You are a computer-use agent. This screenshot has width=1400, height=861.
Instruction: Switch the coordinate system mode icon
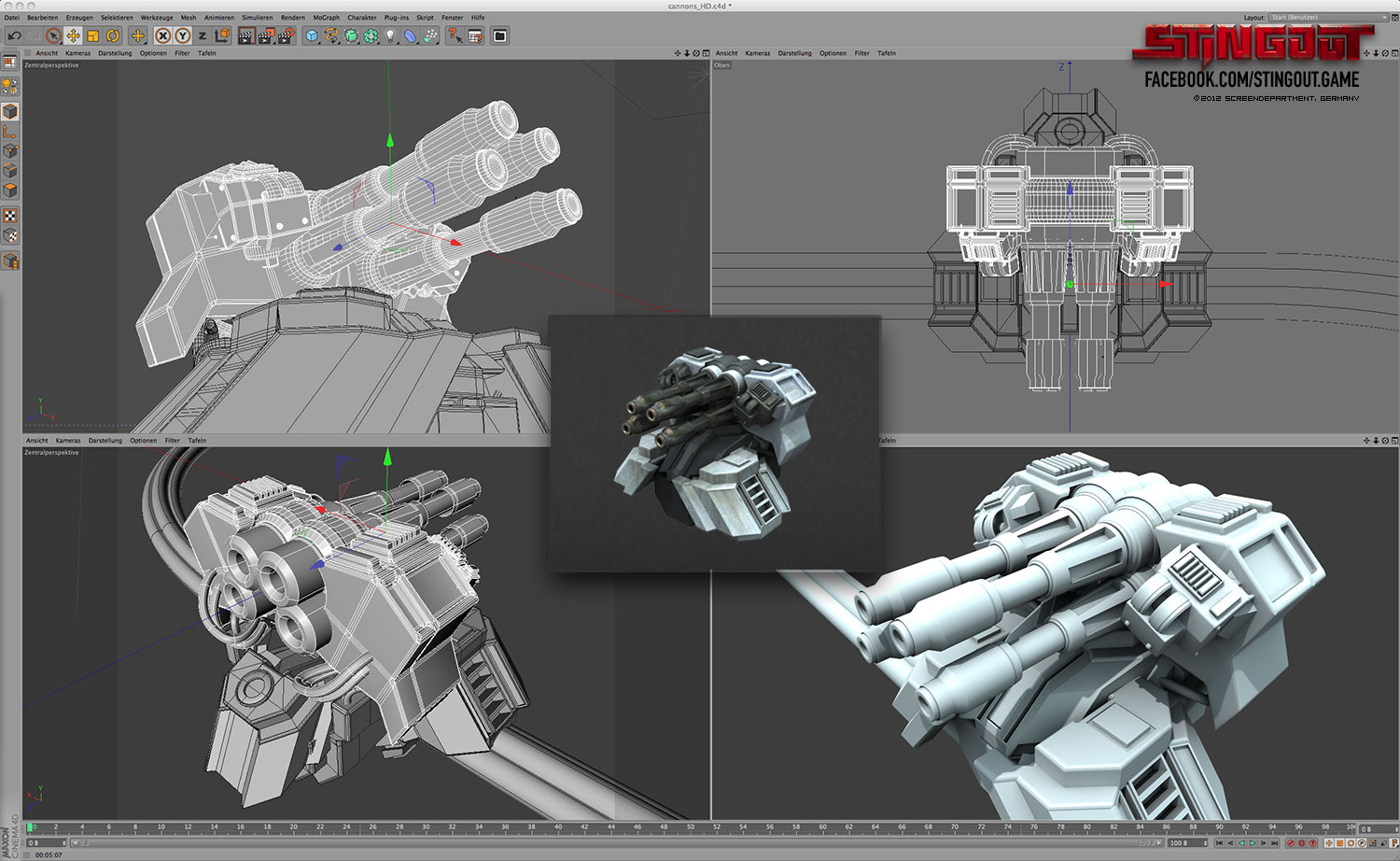point(222,35)
